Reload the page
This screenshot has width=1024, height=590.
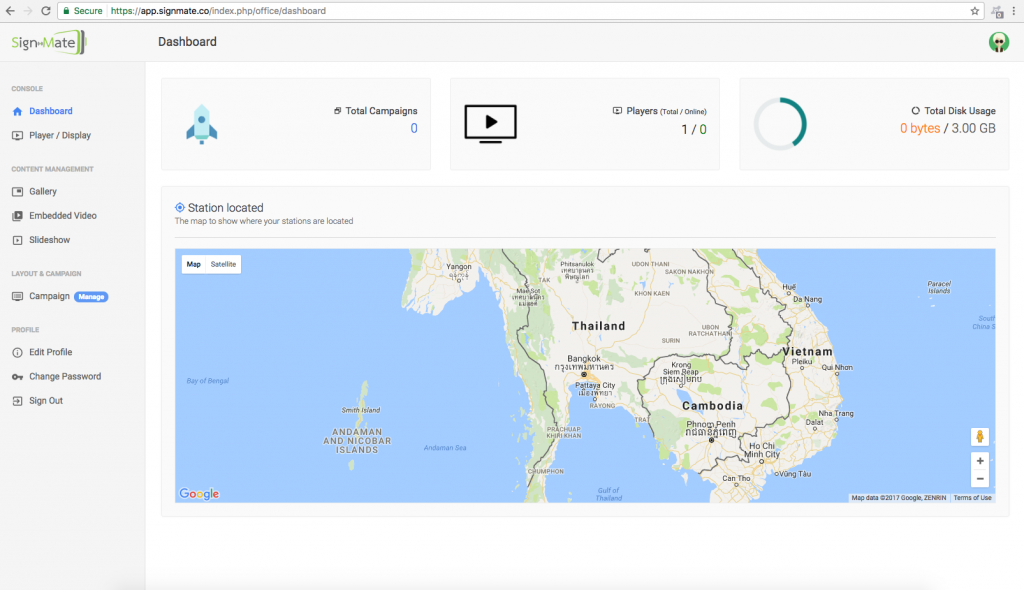point(45,10)
